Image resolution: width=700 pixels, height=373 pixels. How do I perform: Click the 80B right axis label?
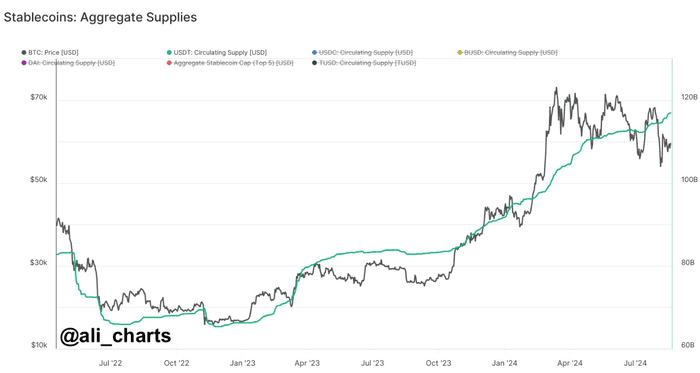pos(688,263)
